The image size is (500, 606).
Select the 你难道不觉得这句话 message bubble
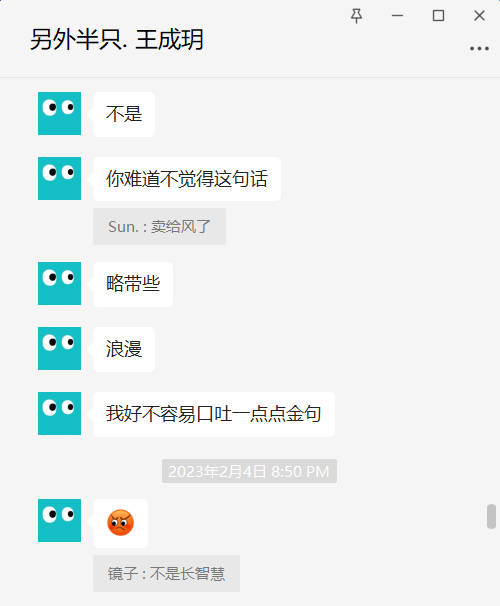coord(187,179)
